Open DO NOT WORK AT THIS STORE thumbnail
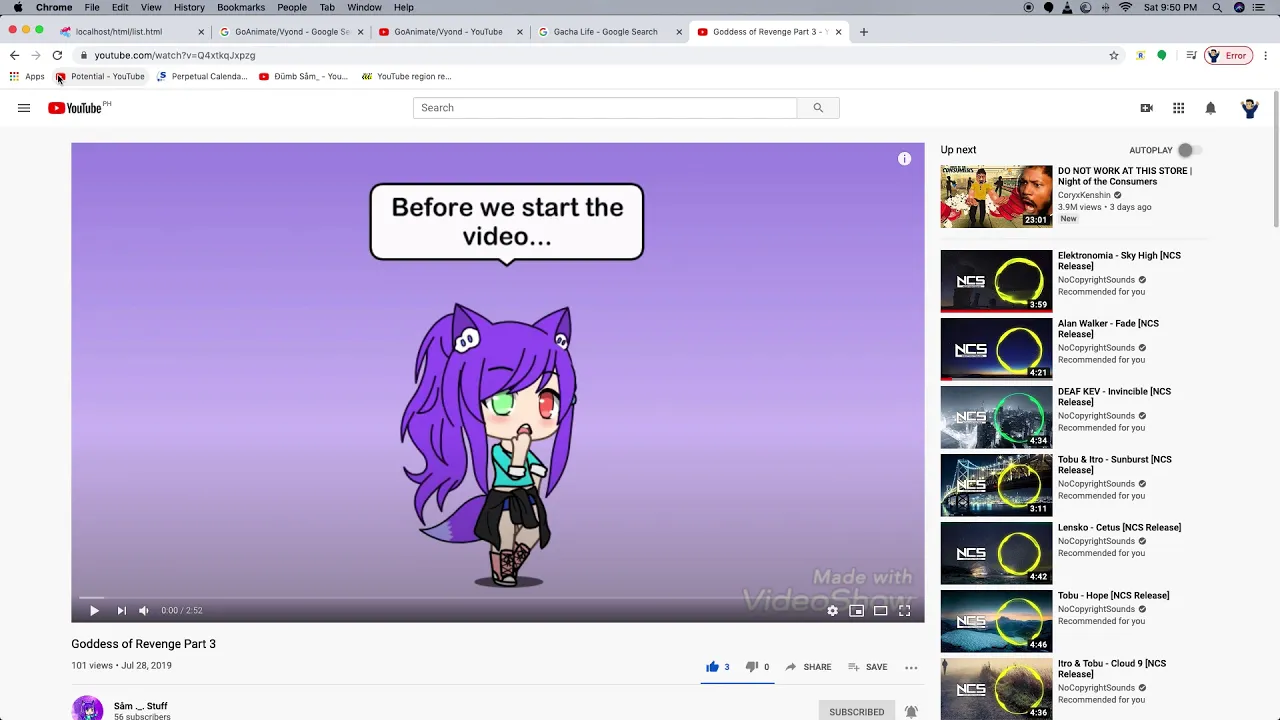 pos(996,197)
